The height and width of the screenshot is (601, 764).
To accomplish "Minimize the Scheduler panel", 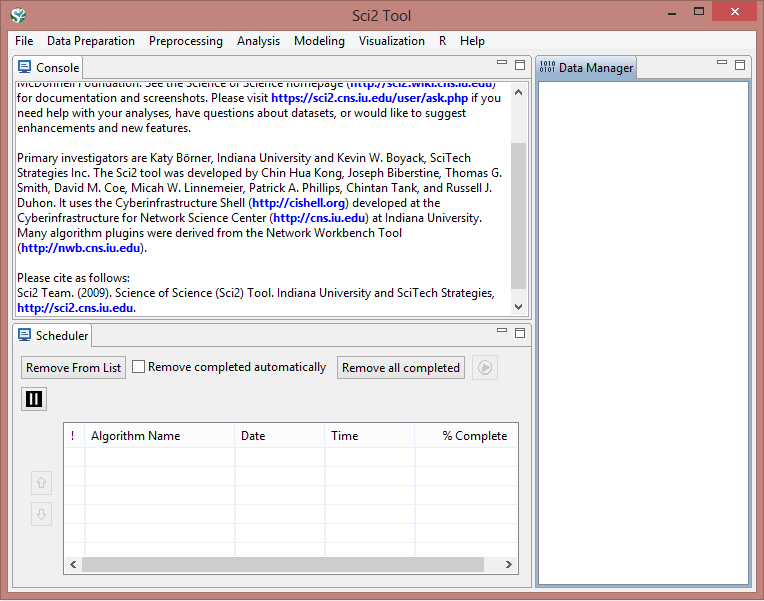I will (502, 330).
